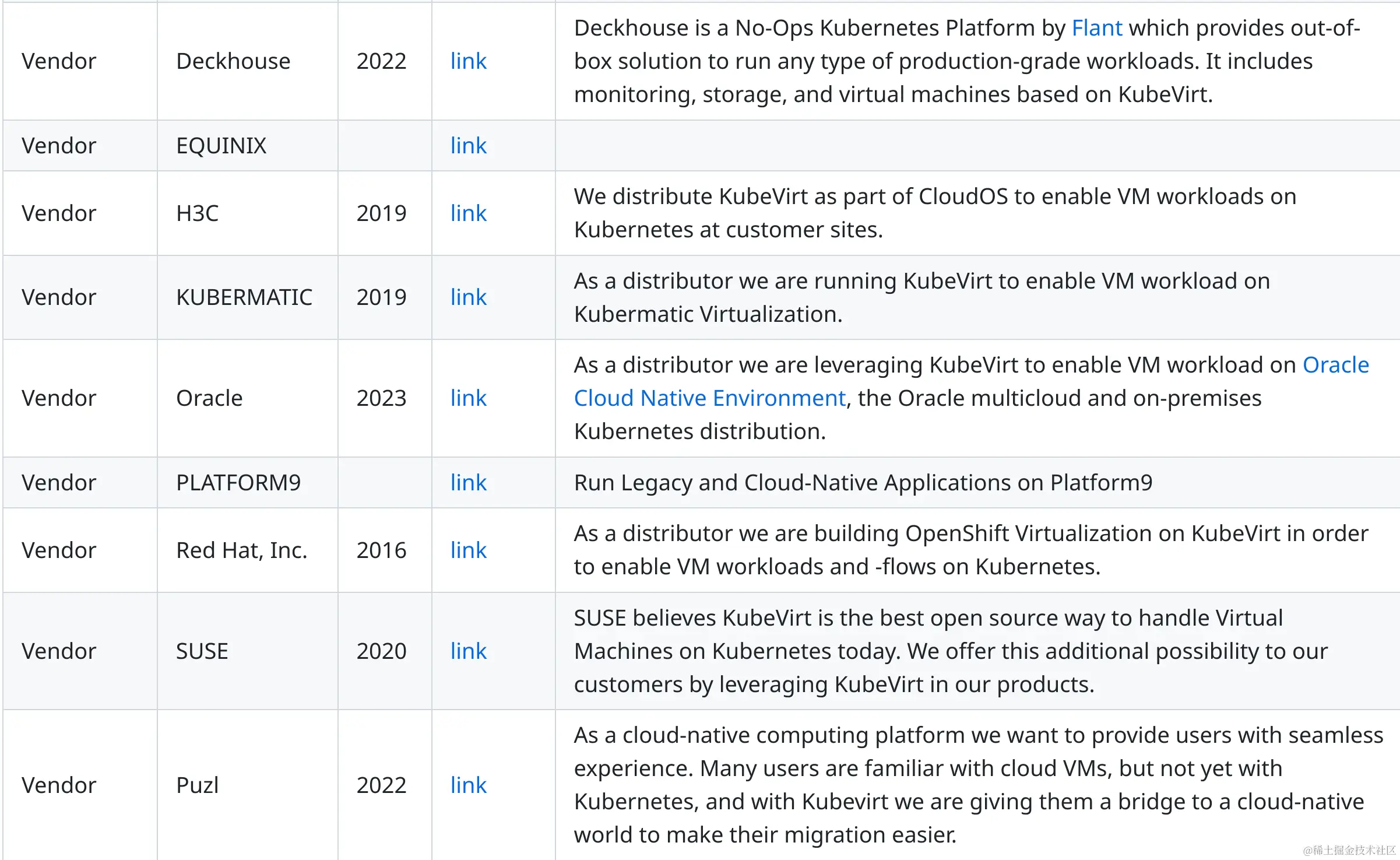Open the PLATFORM9 row link
The width and height of the screenshot is (1400, 860).
click(x=468, y=483)
